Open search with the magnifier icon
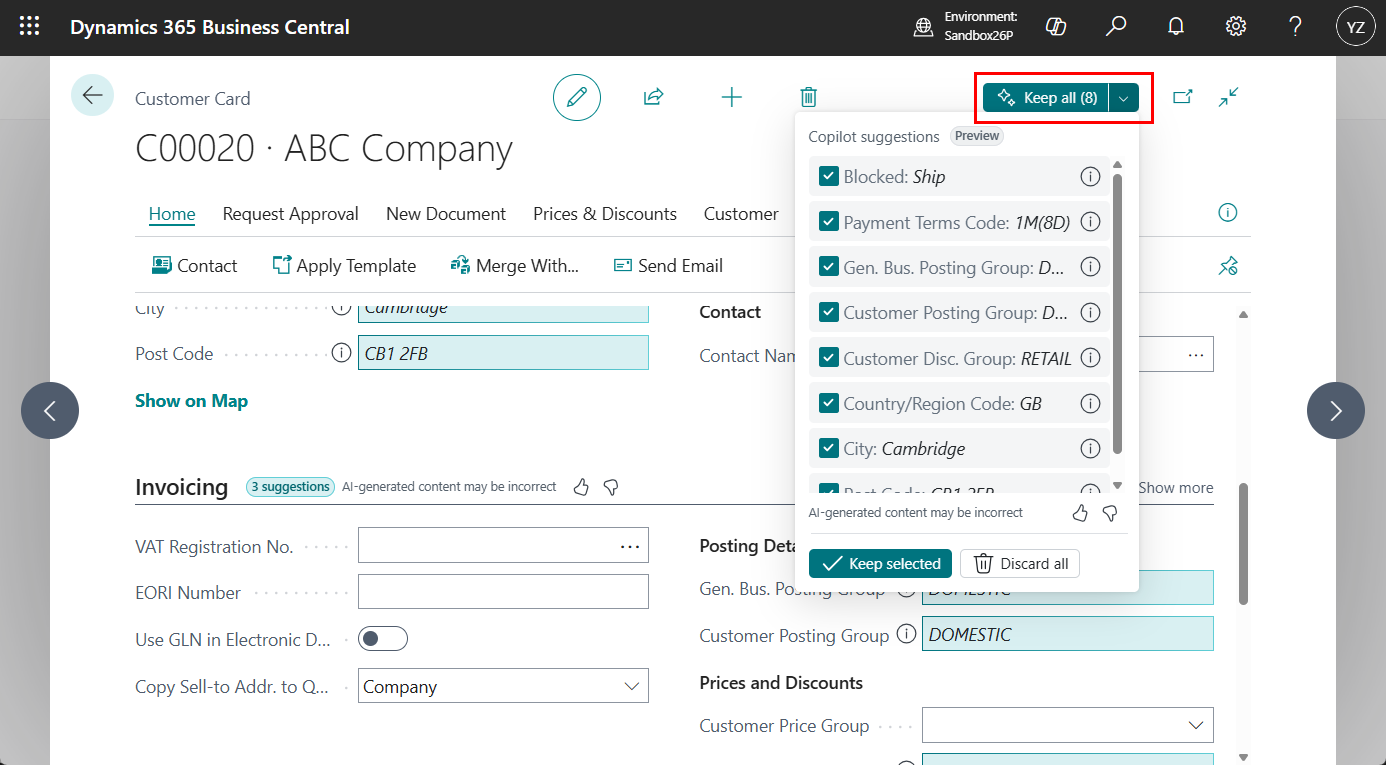This screenshot has width=1386, height=765. [1116, 26]
